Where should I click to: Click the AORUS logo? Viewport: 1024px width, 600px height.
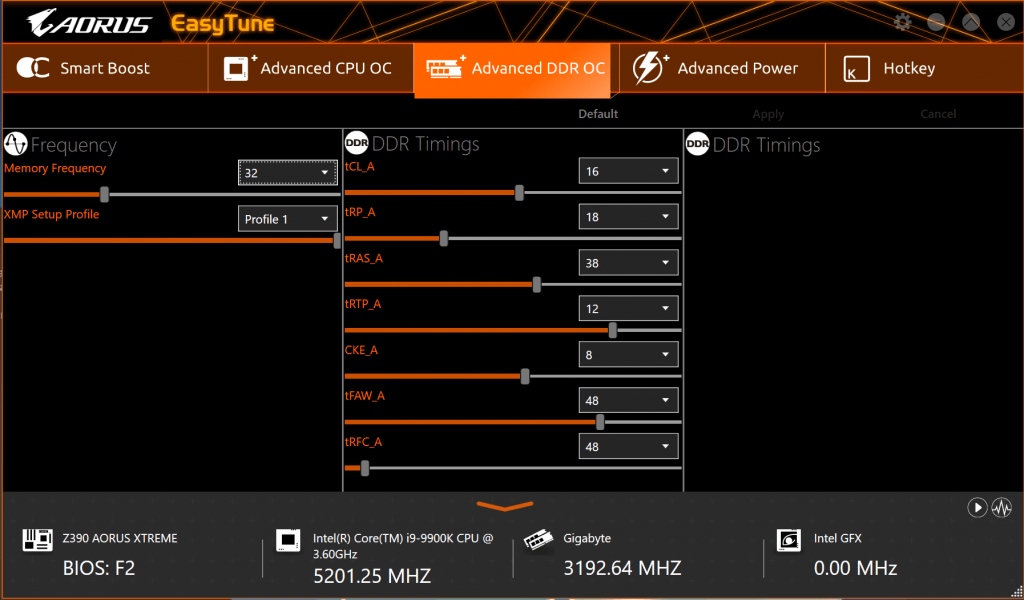coord(89,24)
